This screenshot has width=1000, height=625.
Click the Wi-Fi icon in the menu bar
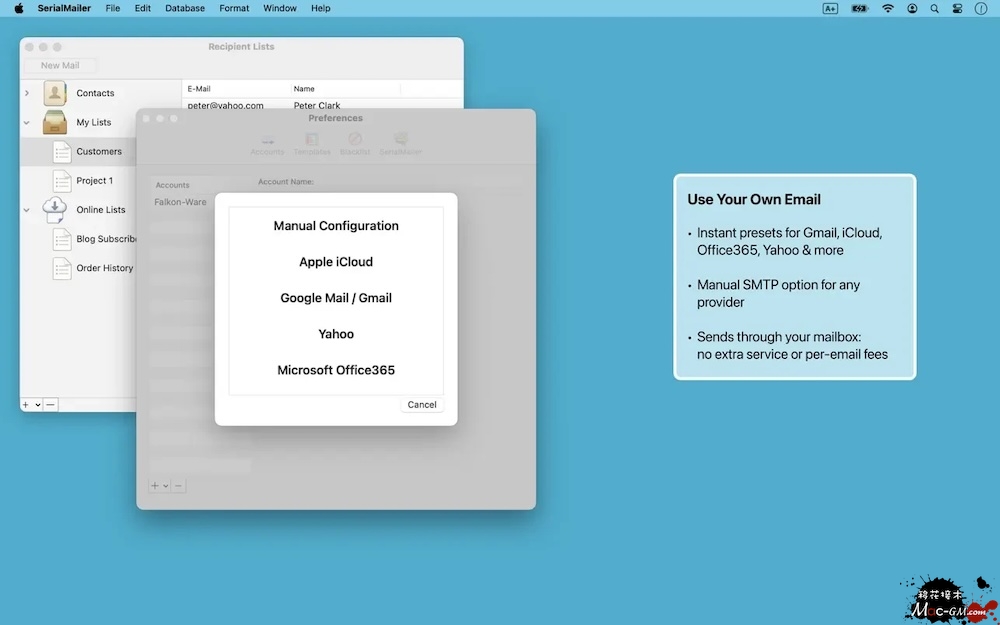(888, 8)
